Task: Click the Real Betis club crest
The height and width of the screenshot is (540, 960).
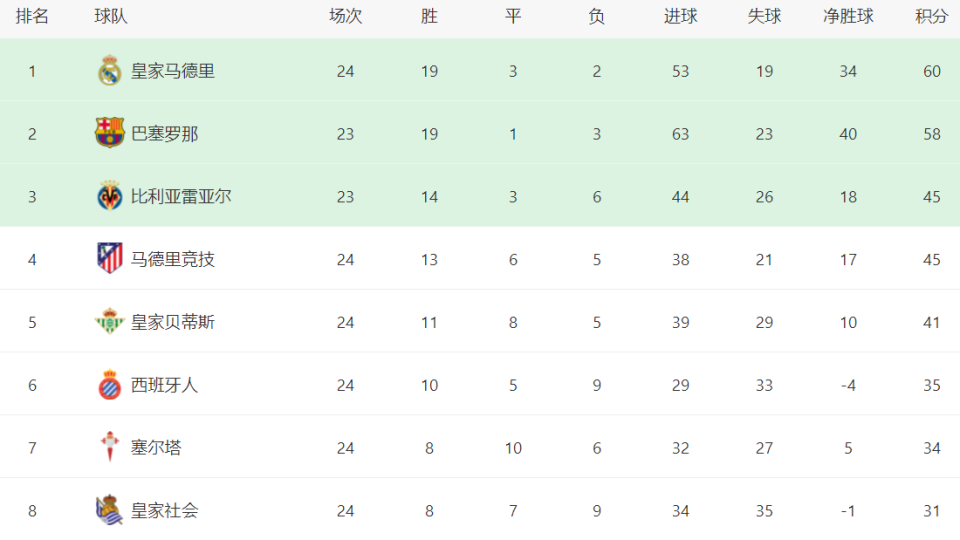Action: (109, 322)
